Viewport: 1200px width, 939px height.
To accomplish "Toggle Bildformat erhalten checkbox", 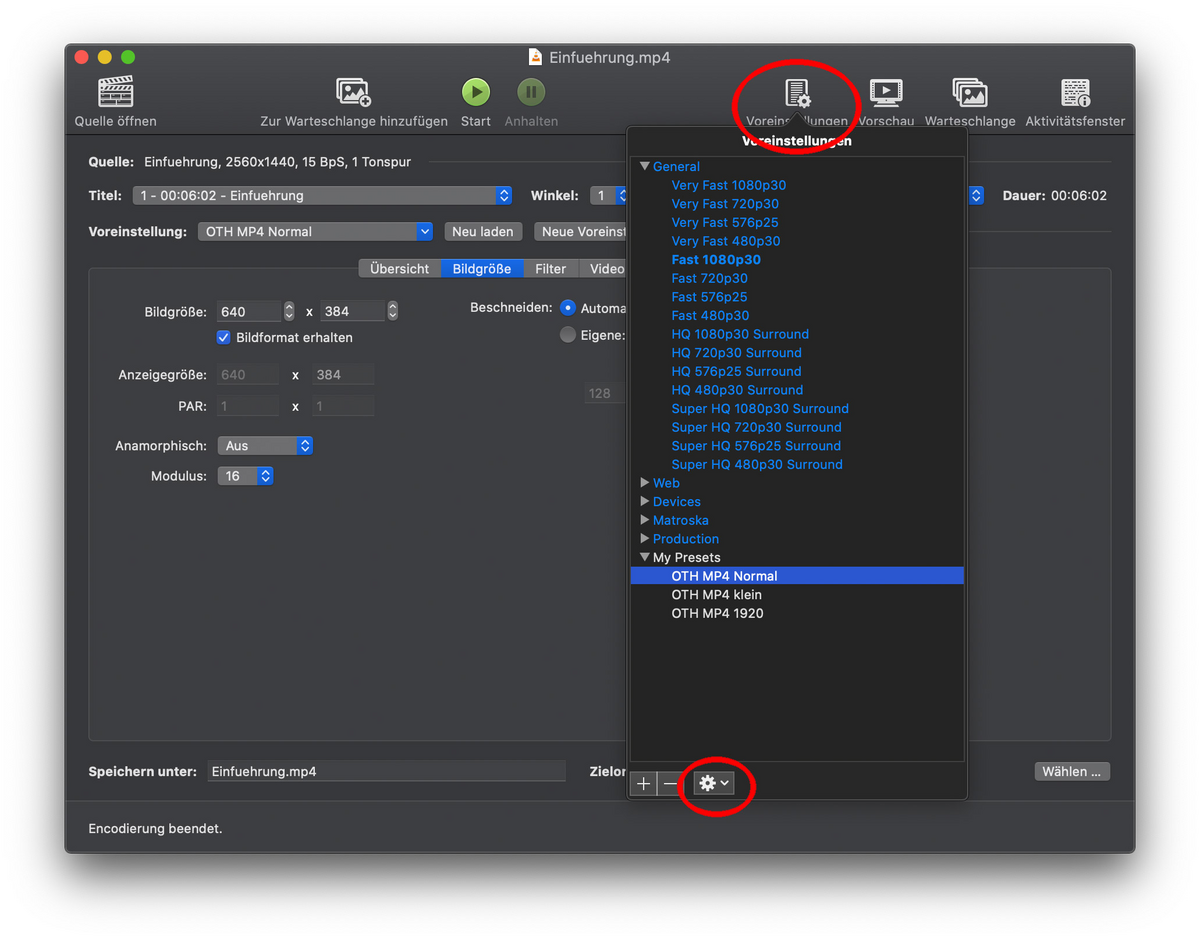I will pos(224,338).
